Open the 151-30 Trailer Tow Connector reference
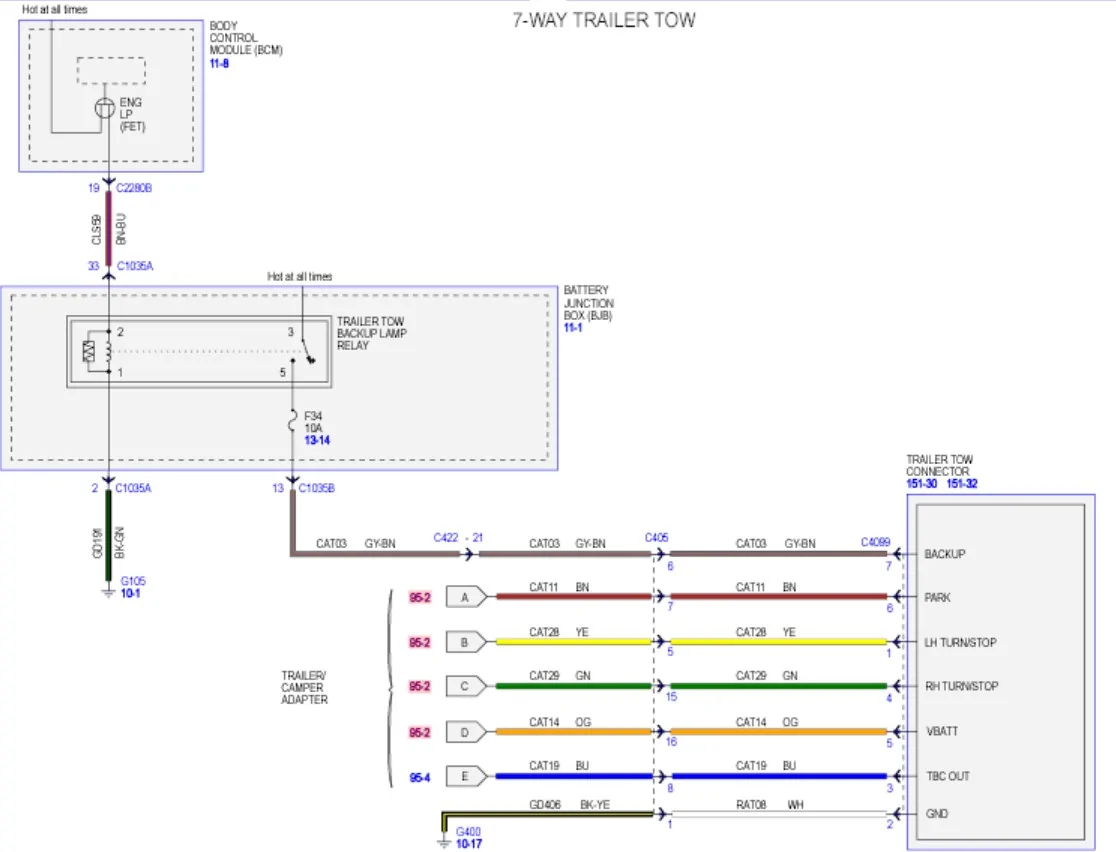This screenshot has height=852, width=1116. click(x=921, y=484)
